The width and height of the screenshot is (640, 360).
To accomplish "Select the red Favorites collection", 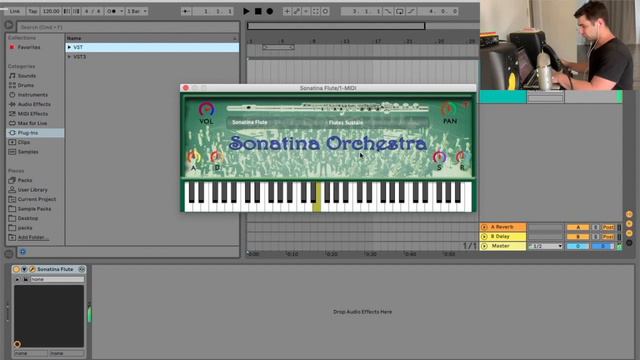I will click(x=29, y=47).
